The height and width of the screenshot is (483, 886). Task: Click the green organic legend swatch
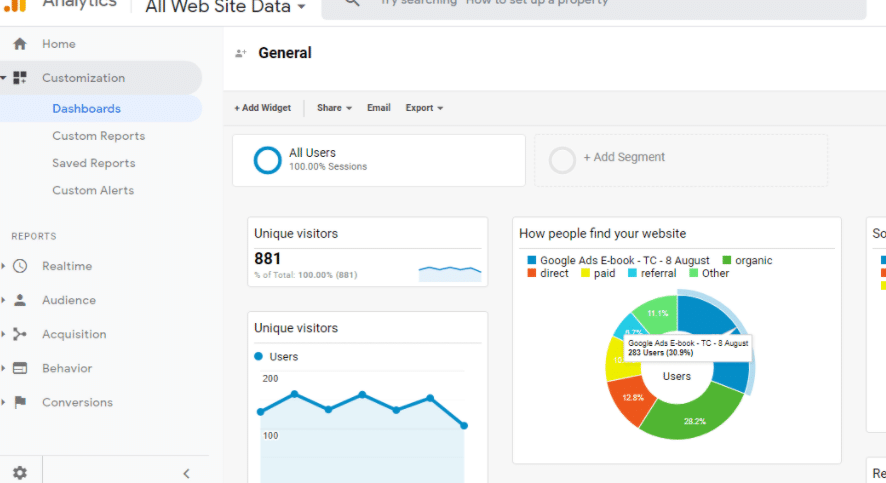(727, 260)
